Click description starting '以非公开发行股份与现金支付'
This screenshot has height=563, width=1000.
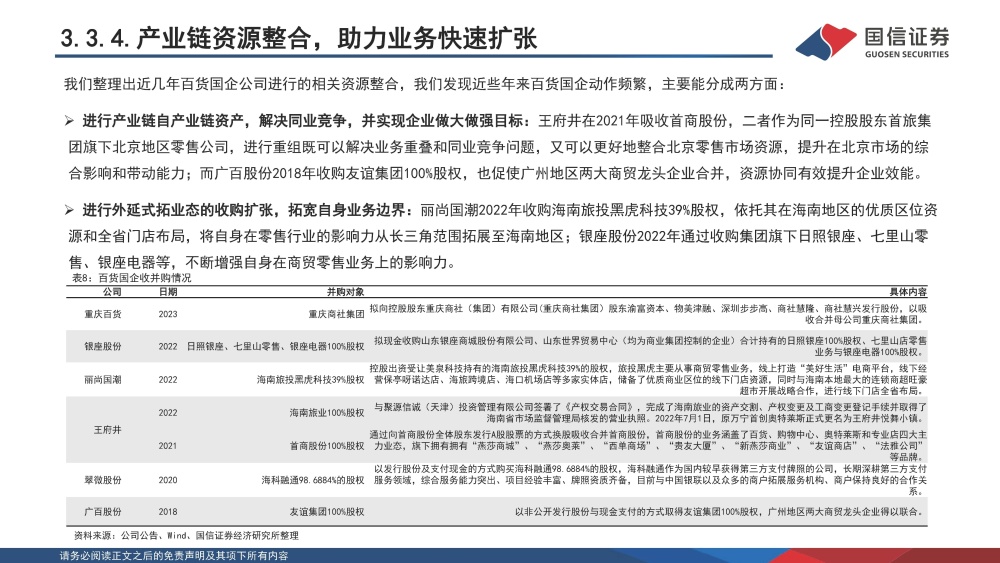(x=721, y=511)
